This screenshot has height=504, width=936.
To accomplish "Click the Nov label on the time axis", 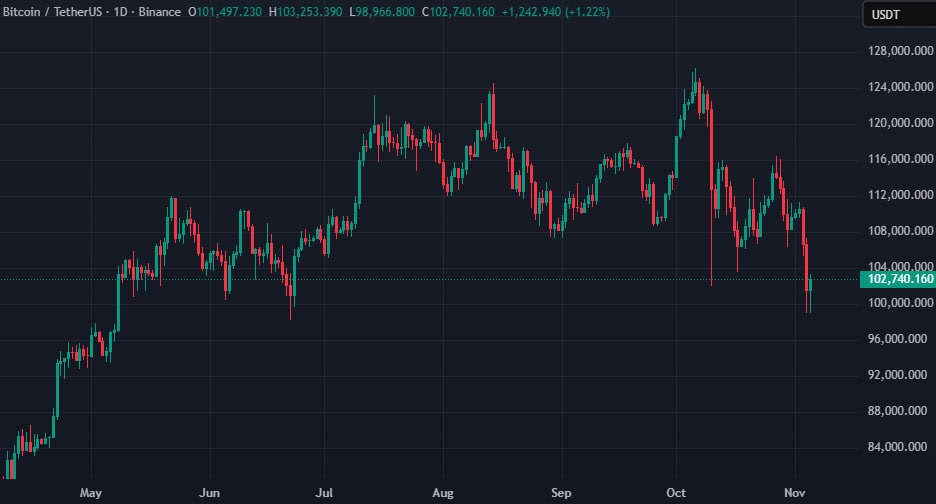I will tap(796, 493).
